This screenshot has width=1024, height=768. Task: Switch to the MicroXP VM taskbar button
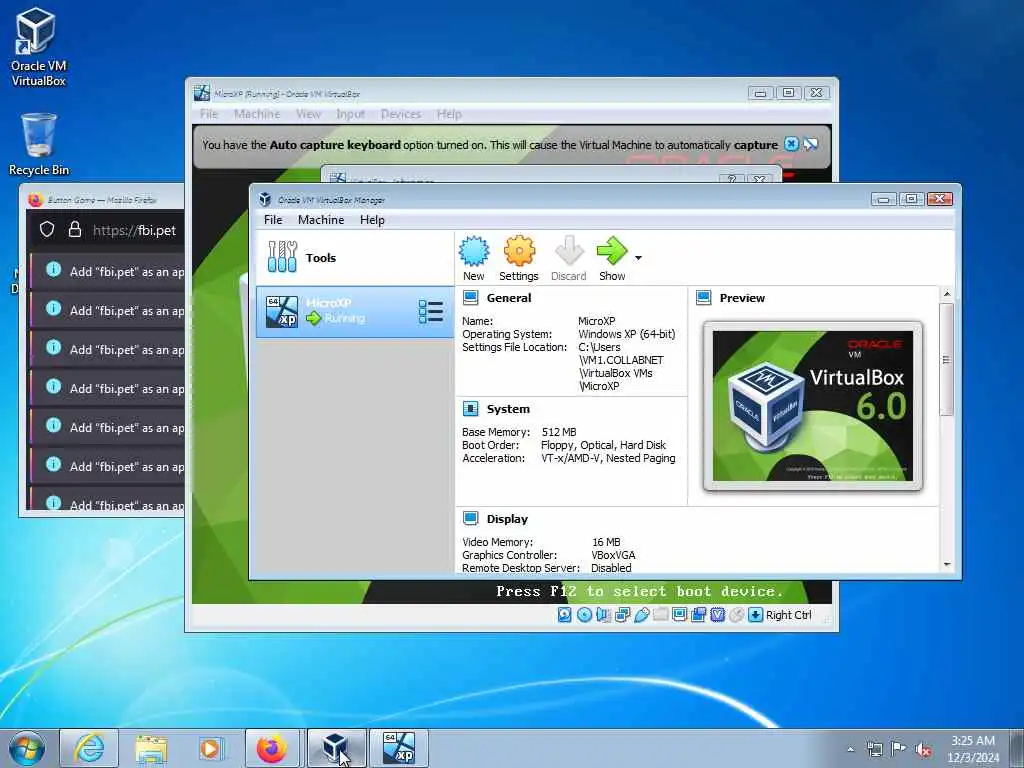(x=399, y=748)
